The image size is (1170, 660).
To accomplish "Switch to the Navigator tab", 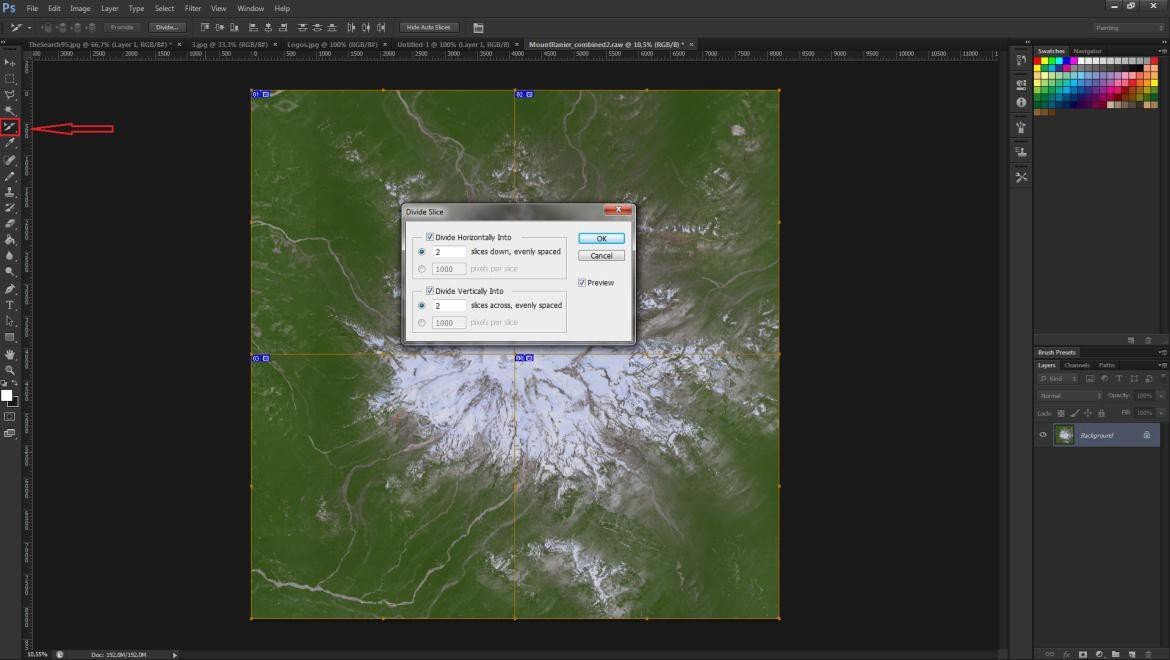I will coord(1087,51).
